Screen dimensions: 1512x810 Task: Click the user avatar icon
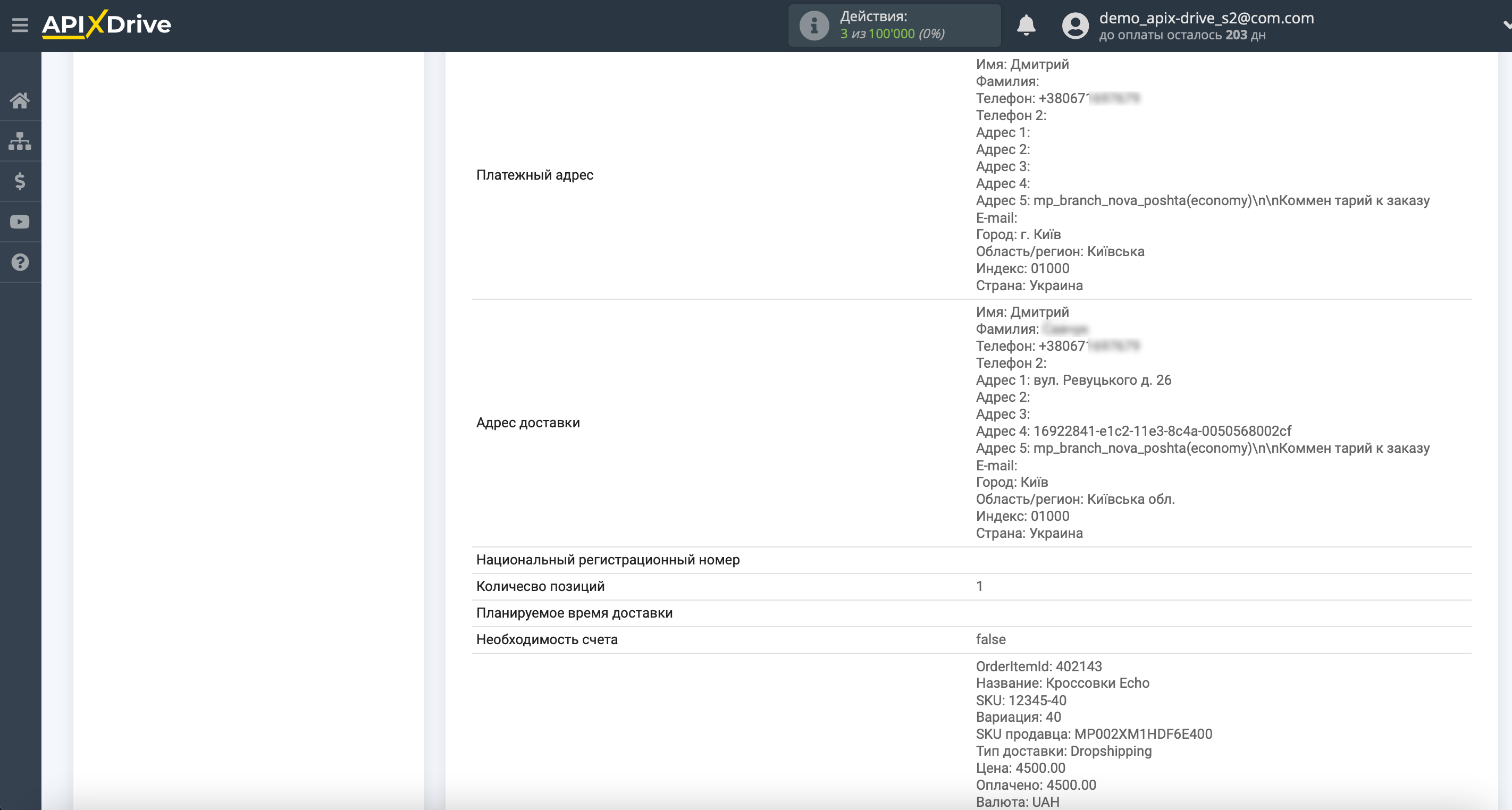coord(1076,25)
